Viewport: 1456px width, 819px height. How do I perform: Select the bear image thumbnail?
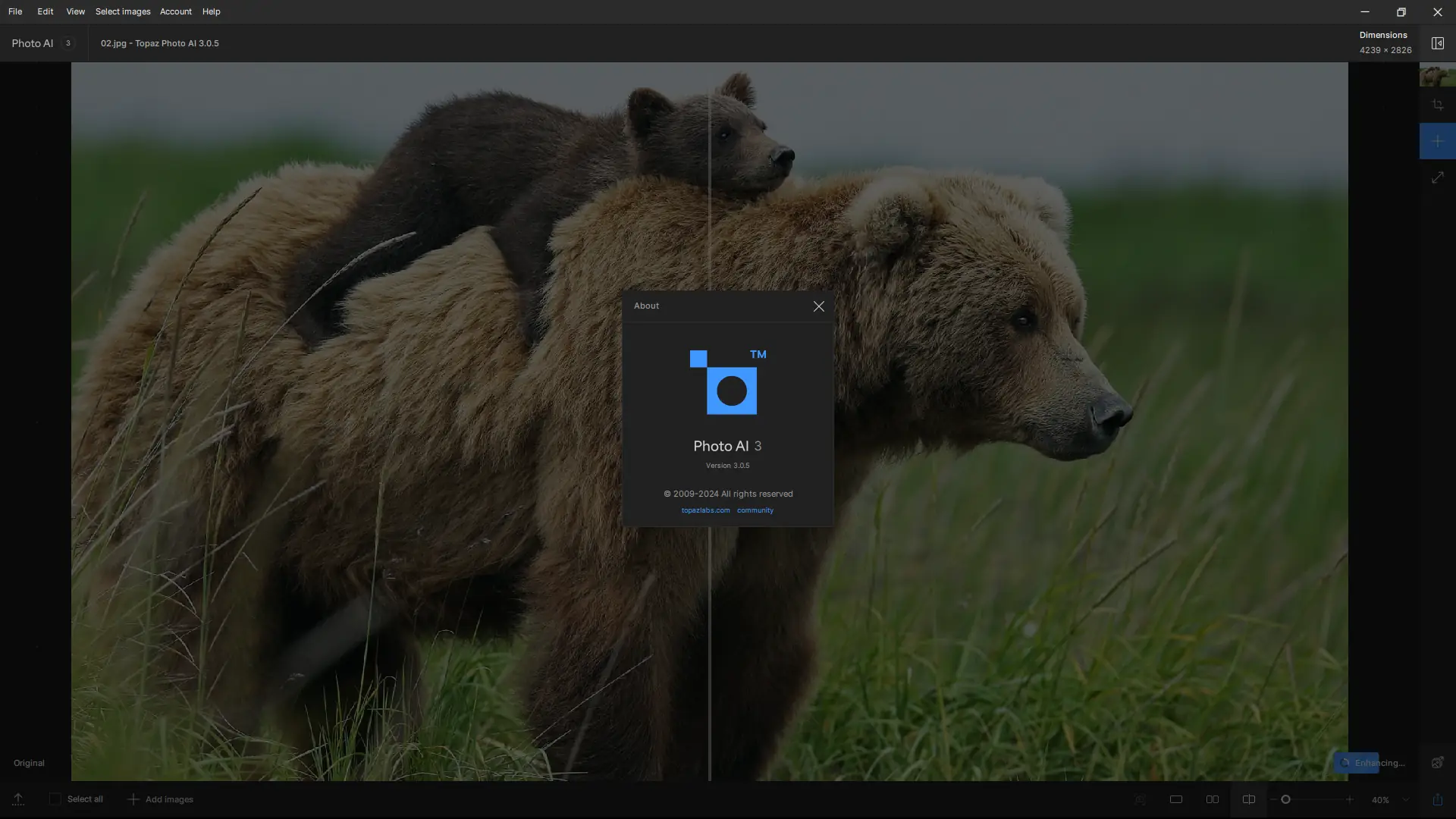point(1437,75)
